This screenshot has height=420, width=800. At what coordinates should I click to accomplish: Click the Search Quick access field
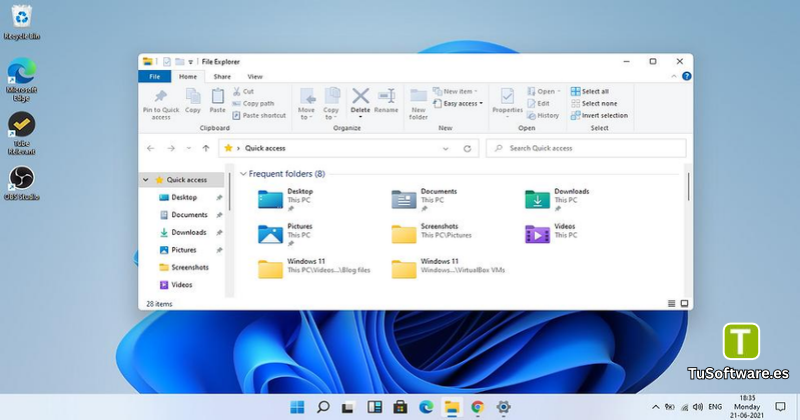tap(586, 149)
